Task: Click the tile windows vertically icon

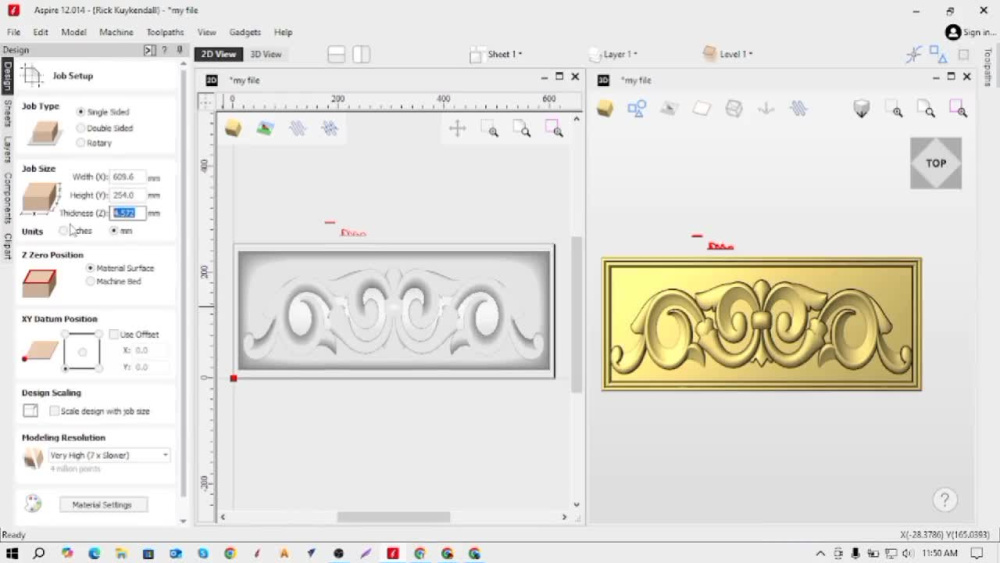Action: pyautogui.click(x=362, y=54)
